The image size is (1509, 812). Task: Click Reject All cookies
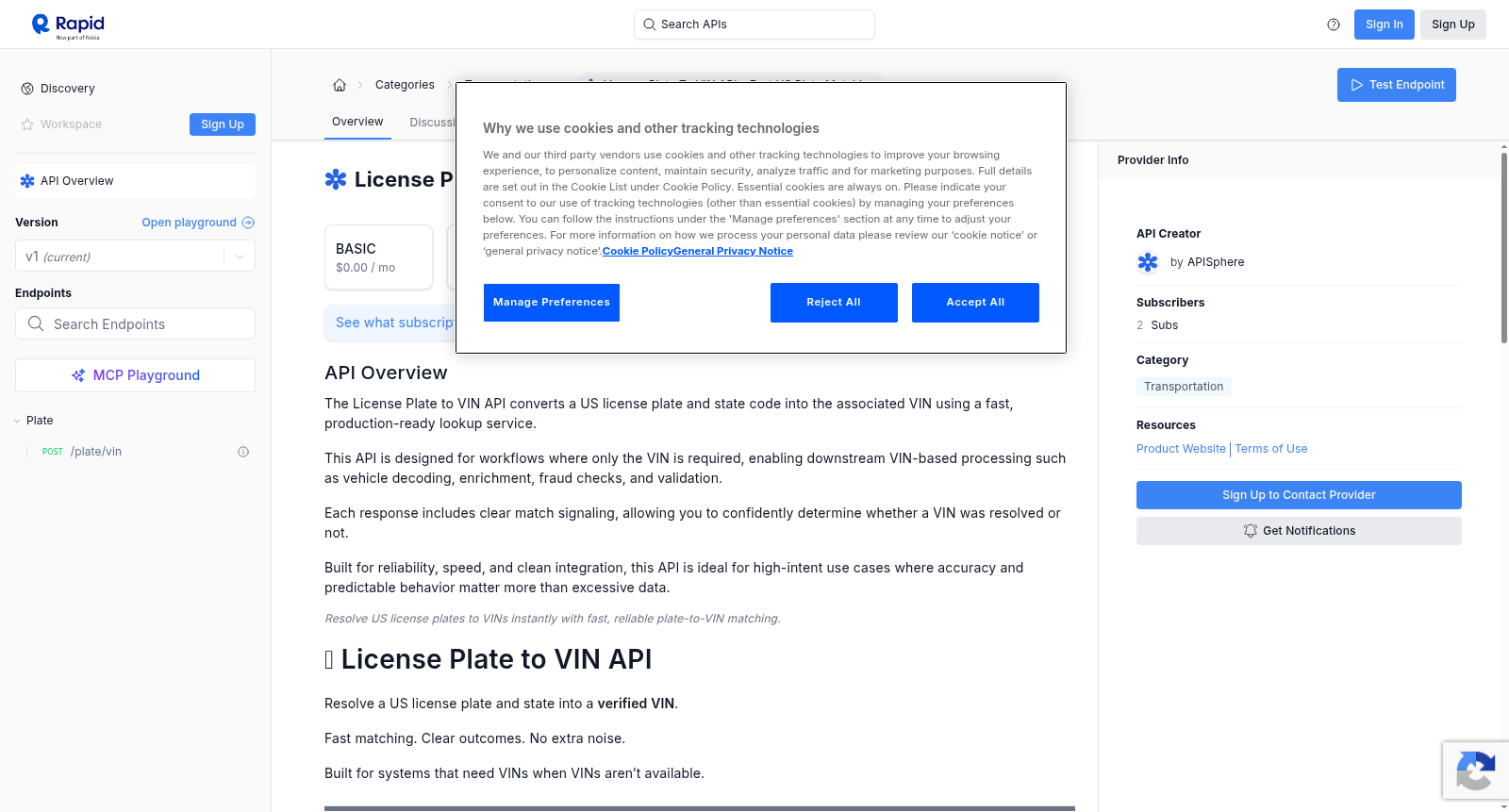click(834, 303)
